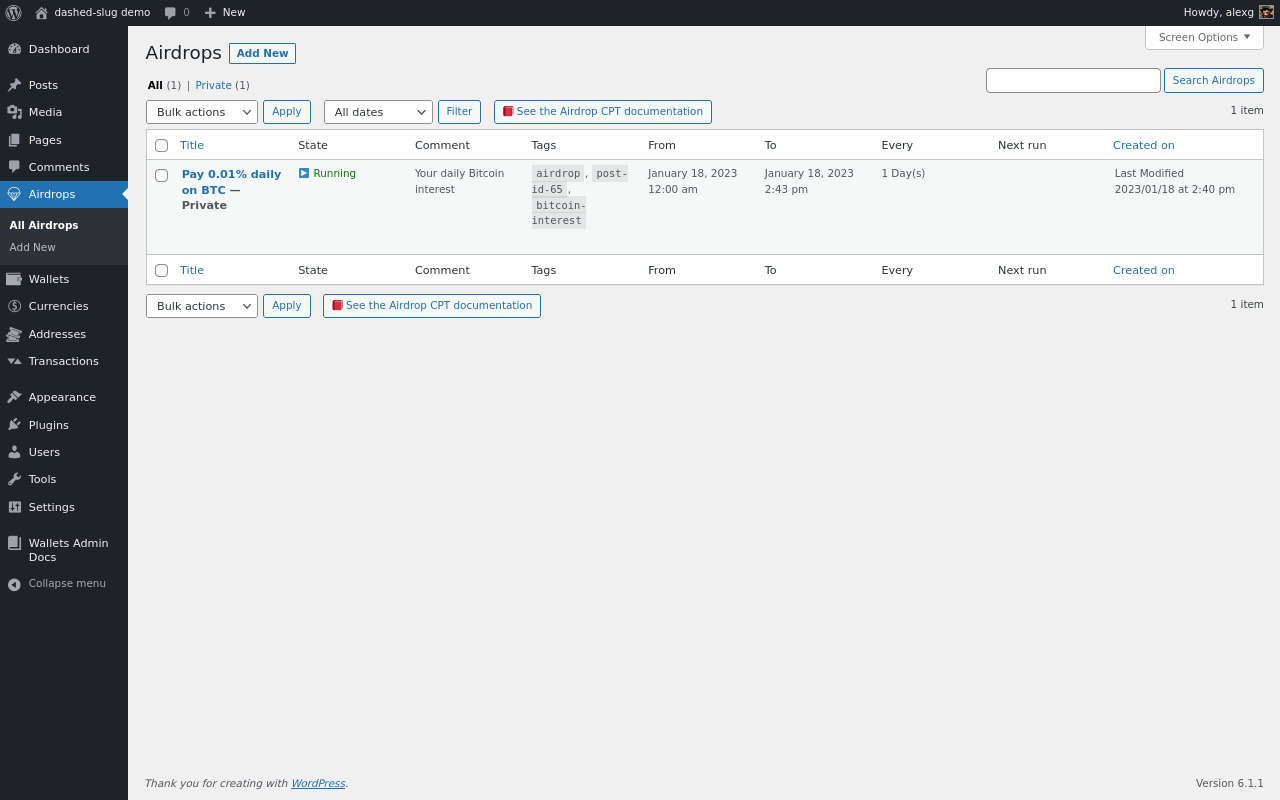Click the Wallets Admin Docs book icon
This screenshot has width=1280, height=800.
[14, 543]
